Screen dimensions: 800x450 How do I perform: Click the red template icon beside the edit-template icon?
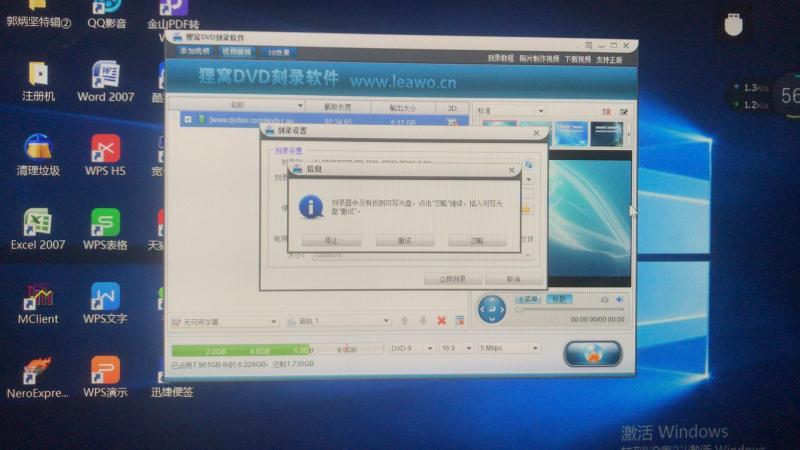pos(606,112)
